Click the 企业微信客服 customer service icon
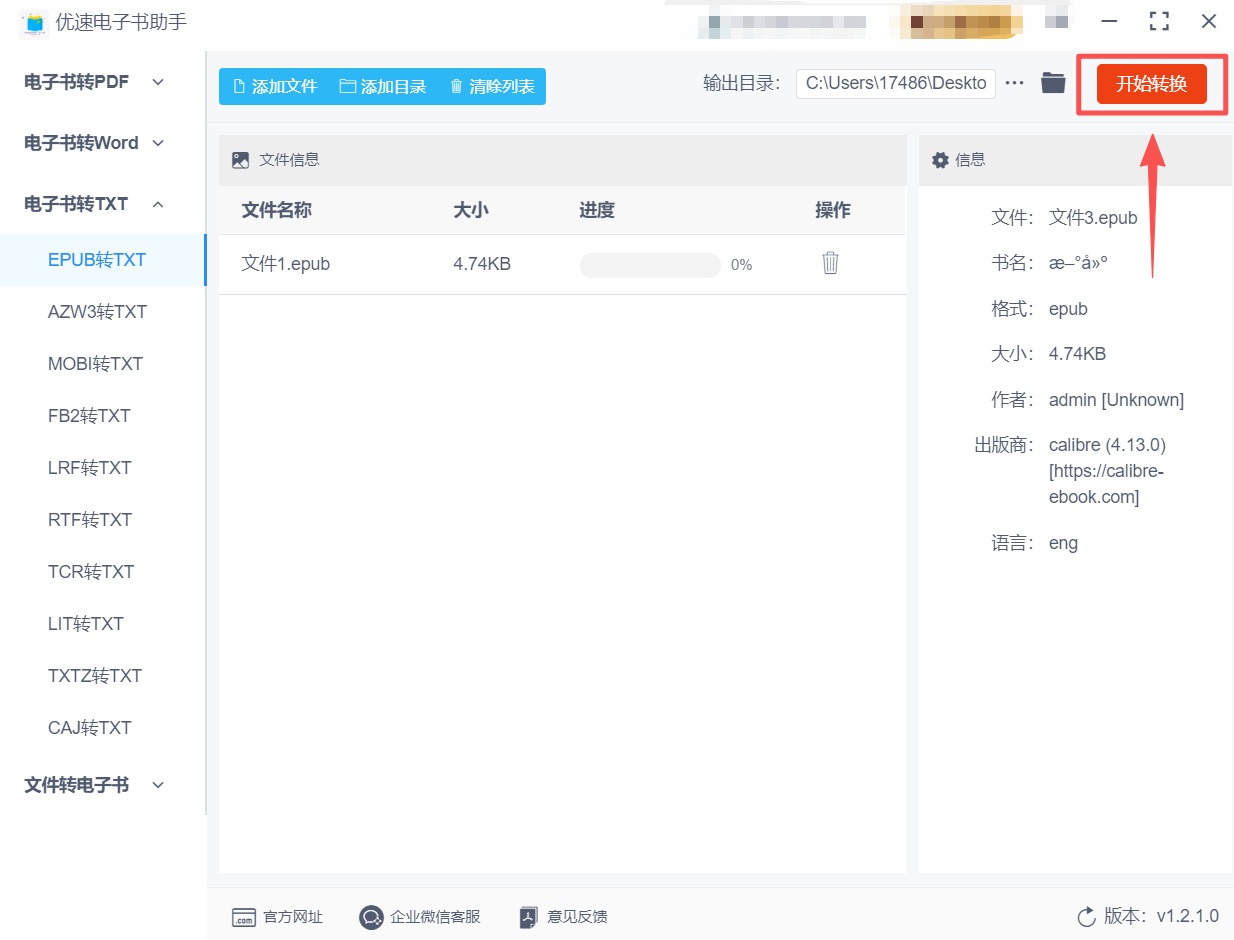1234x940 pixels. [x=370, y=916]
